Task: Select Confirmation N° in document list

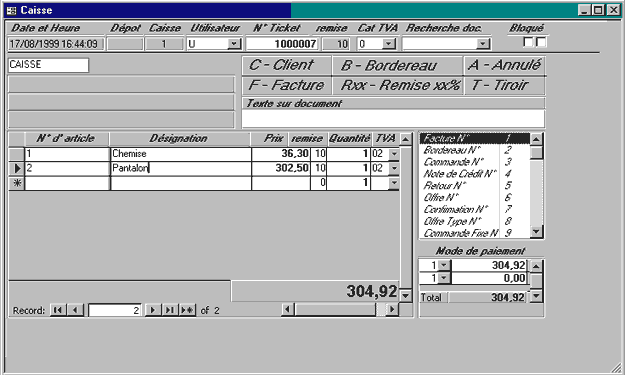Action: pos(474,209)
